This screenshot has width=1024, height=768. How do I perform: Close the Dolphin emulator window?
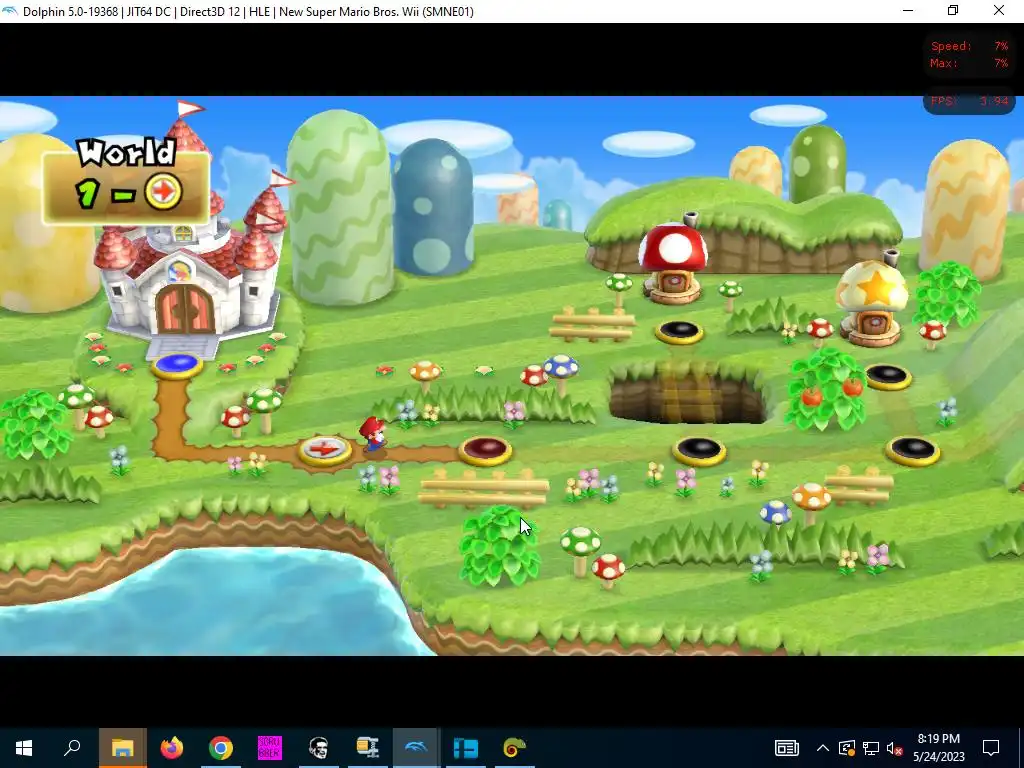tap(999, 11)
